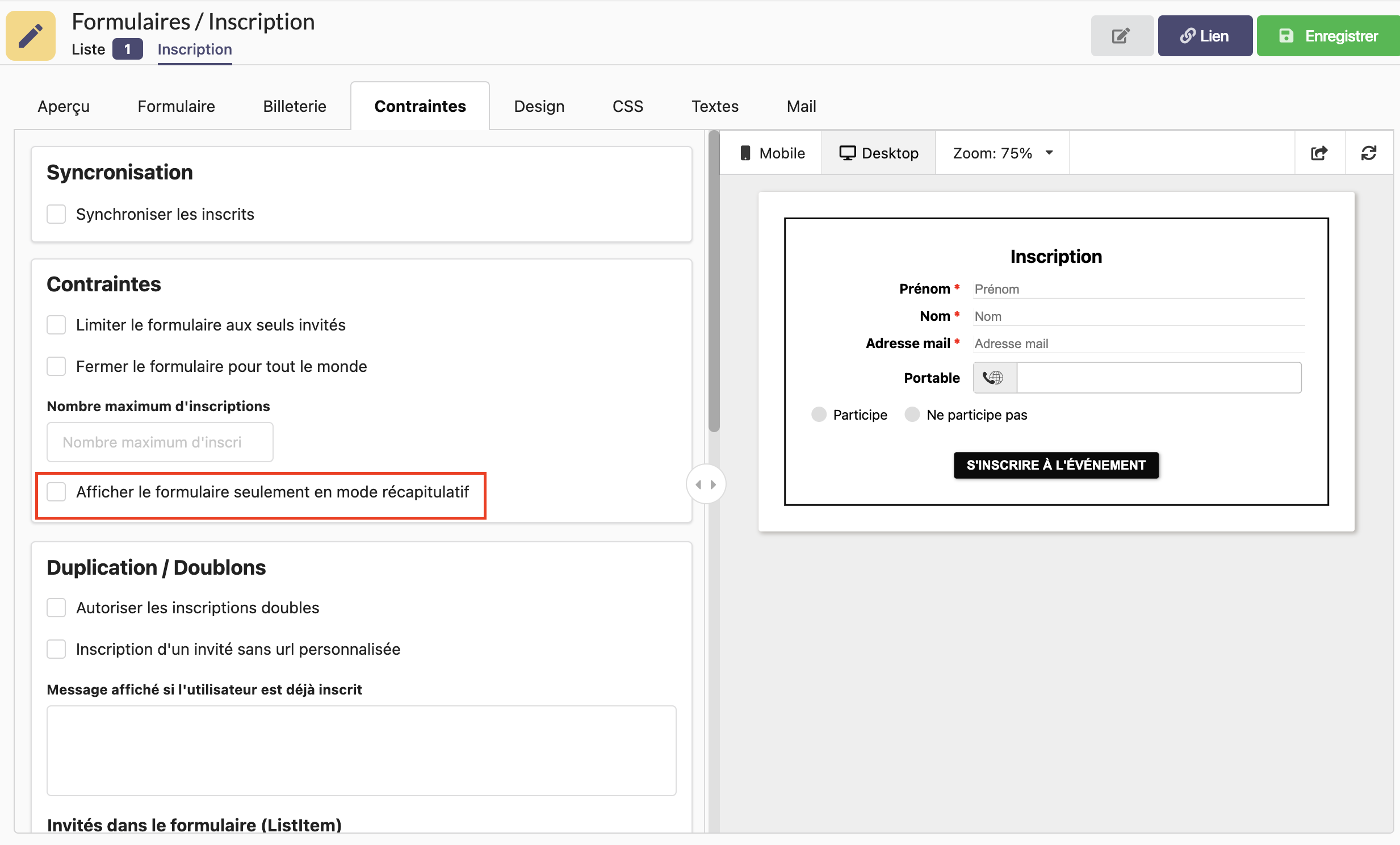Click the Lien button
Screen dimensions: 1400x845
point(1205,36)
